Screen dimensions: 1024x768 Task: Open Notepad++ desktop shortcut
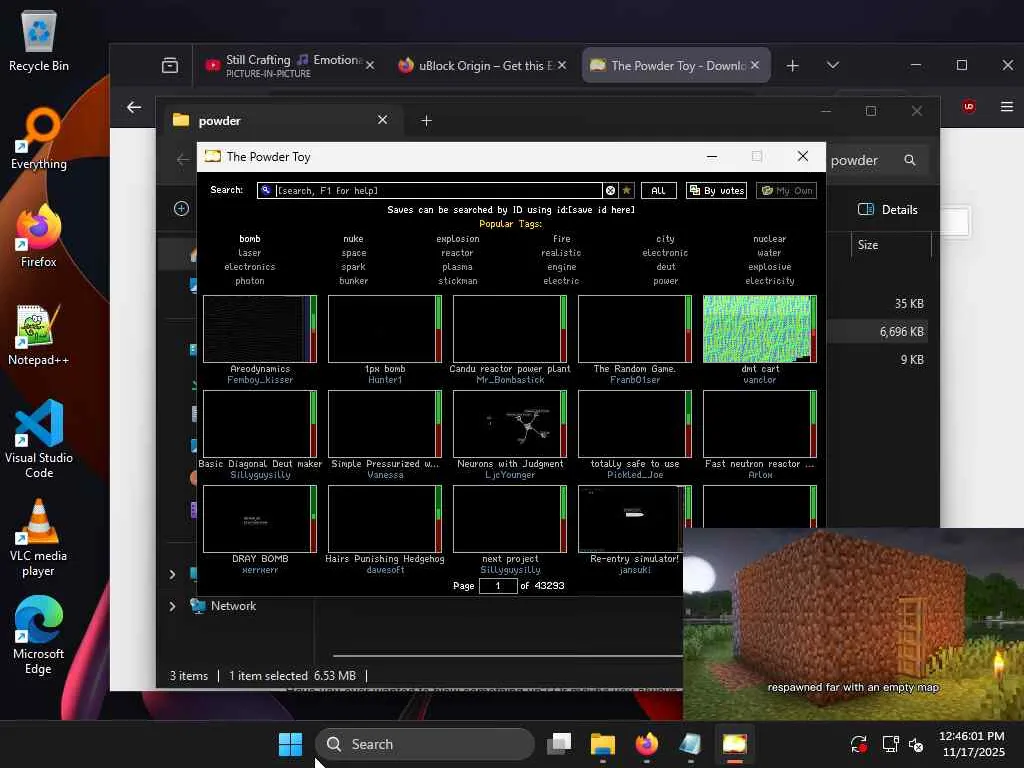39,334
